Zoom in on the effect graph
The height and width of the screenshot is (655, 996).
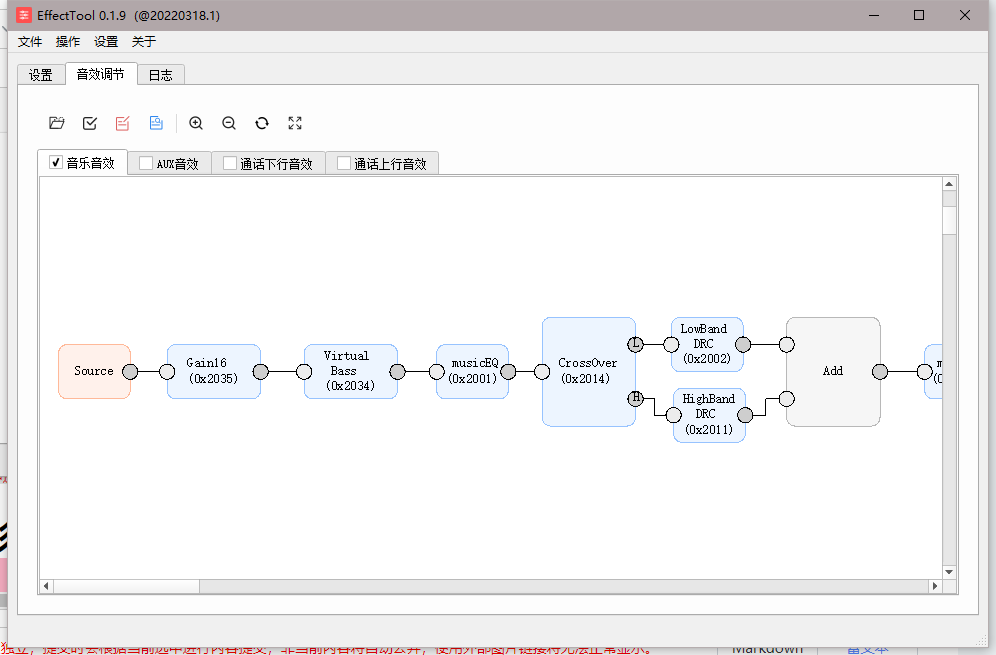tap(196, 123)
